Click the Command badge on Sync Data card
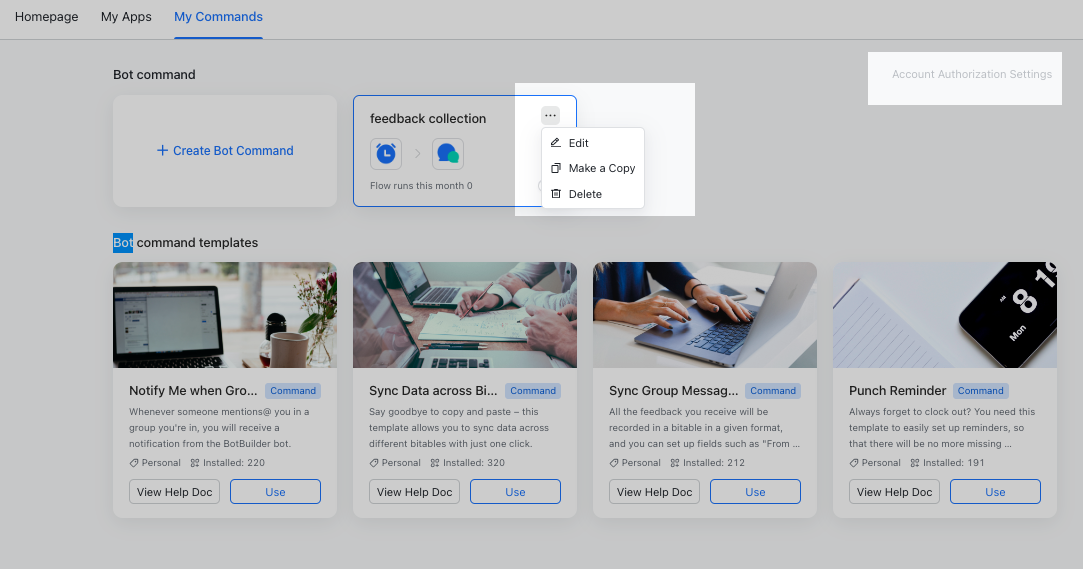 click(533, 391)
